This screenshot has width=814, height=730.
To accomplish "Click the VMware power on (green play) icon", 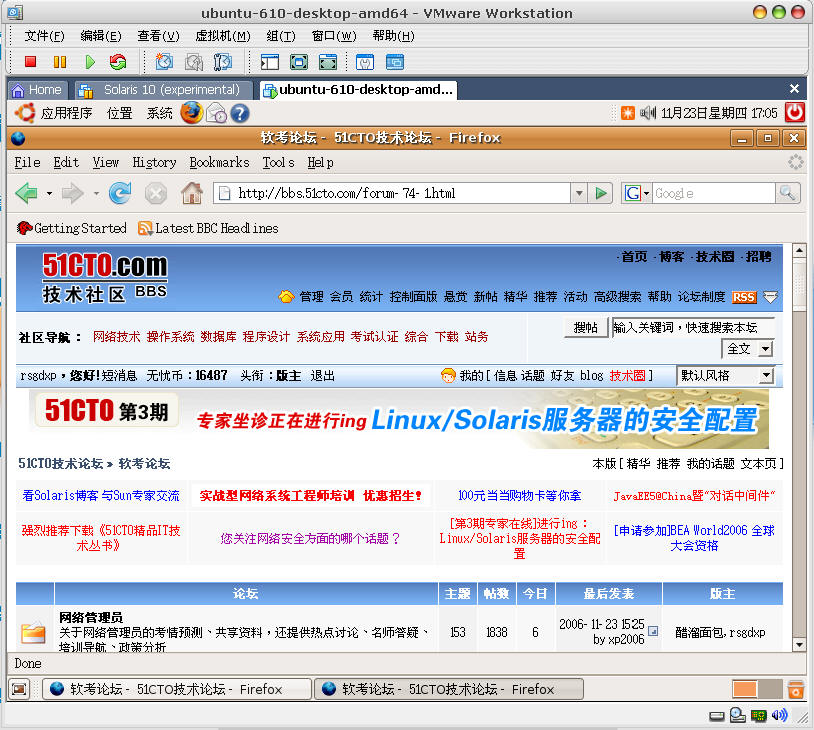I will point(90,62).
